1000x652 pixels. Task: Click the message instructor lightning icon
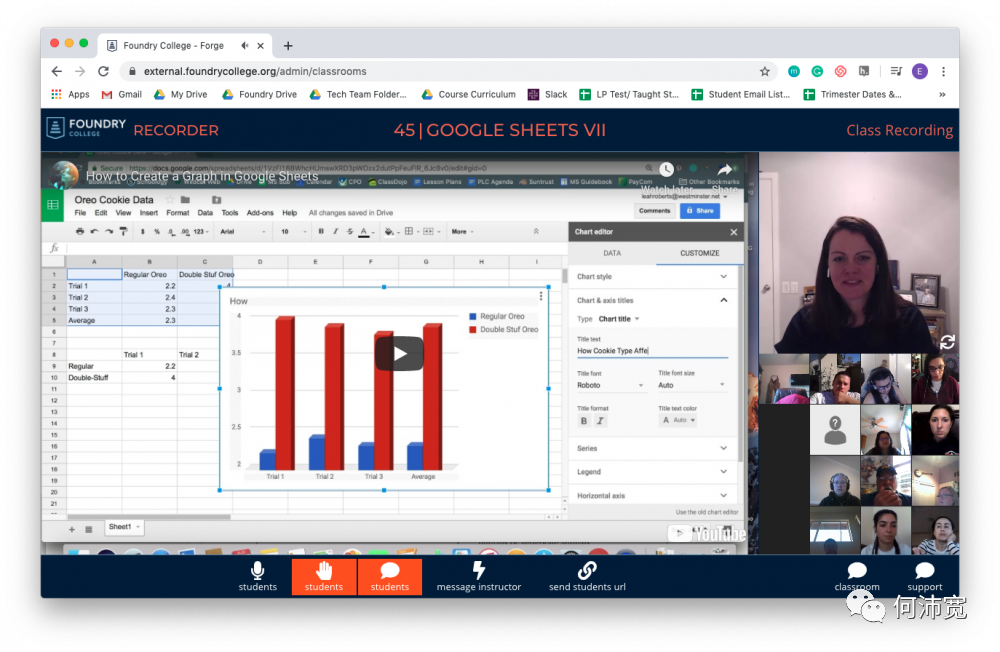coord(479,570)
